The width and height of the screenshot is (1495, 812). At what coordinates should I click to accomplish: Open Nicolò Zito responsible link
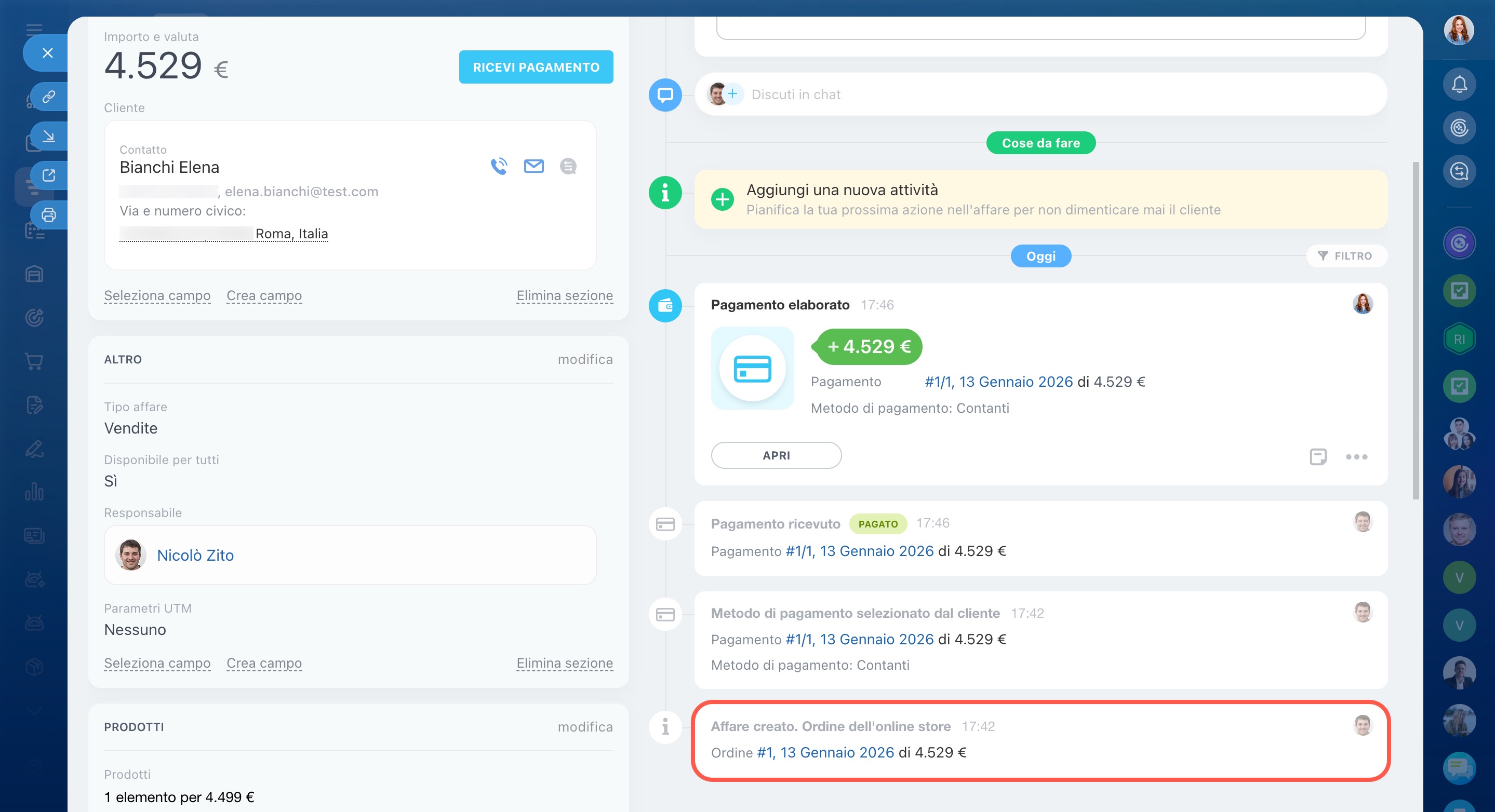(195, 555)
